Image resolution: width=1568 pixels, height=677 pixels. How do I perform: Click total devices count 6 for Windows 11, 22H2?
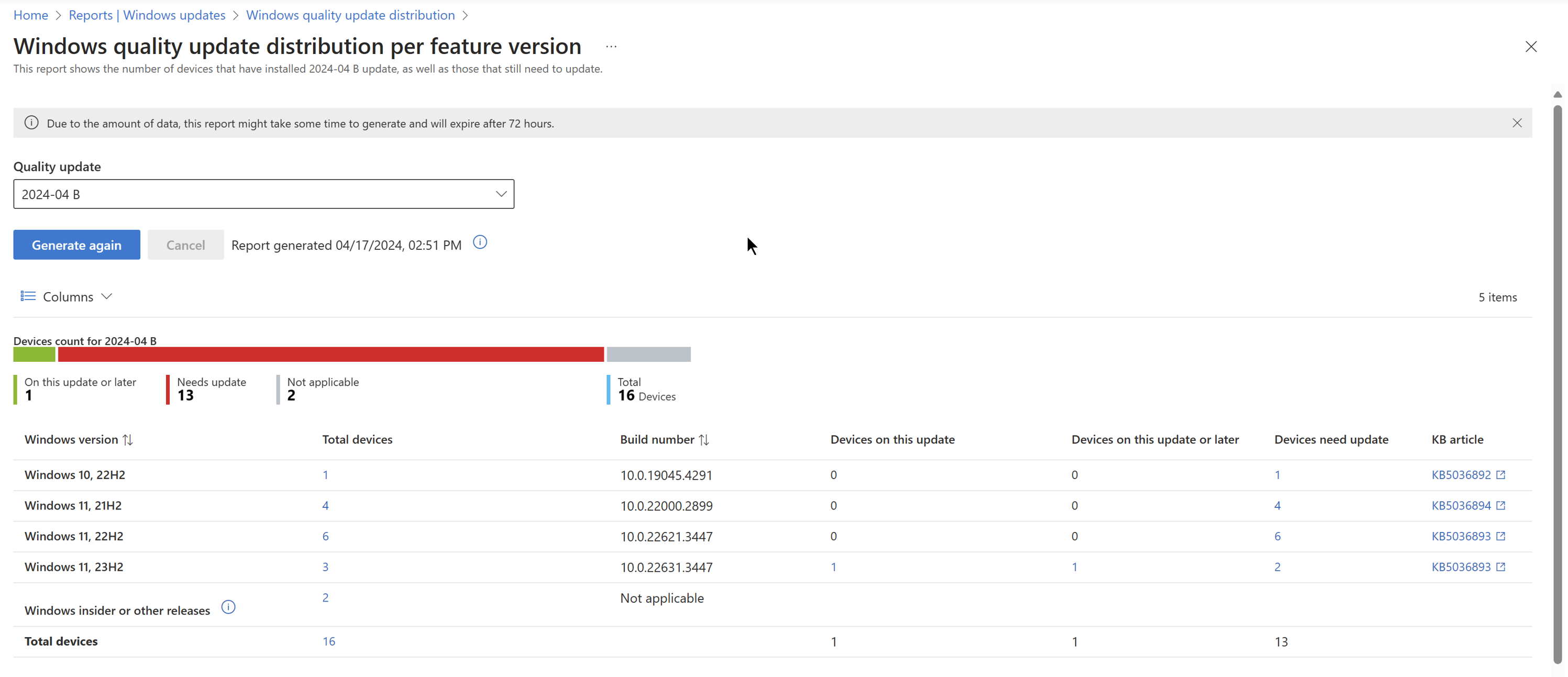pos(325,536)
